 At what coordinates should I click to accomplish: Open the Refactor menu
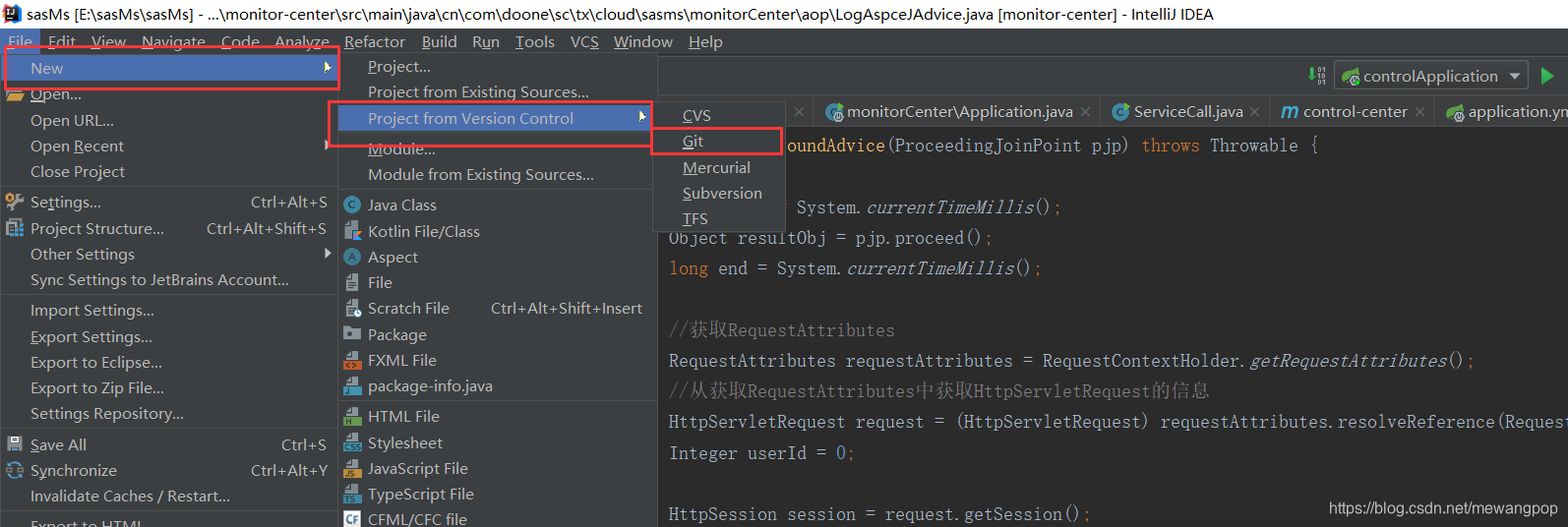click(x=375, y=41)
